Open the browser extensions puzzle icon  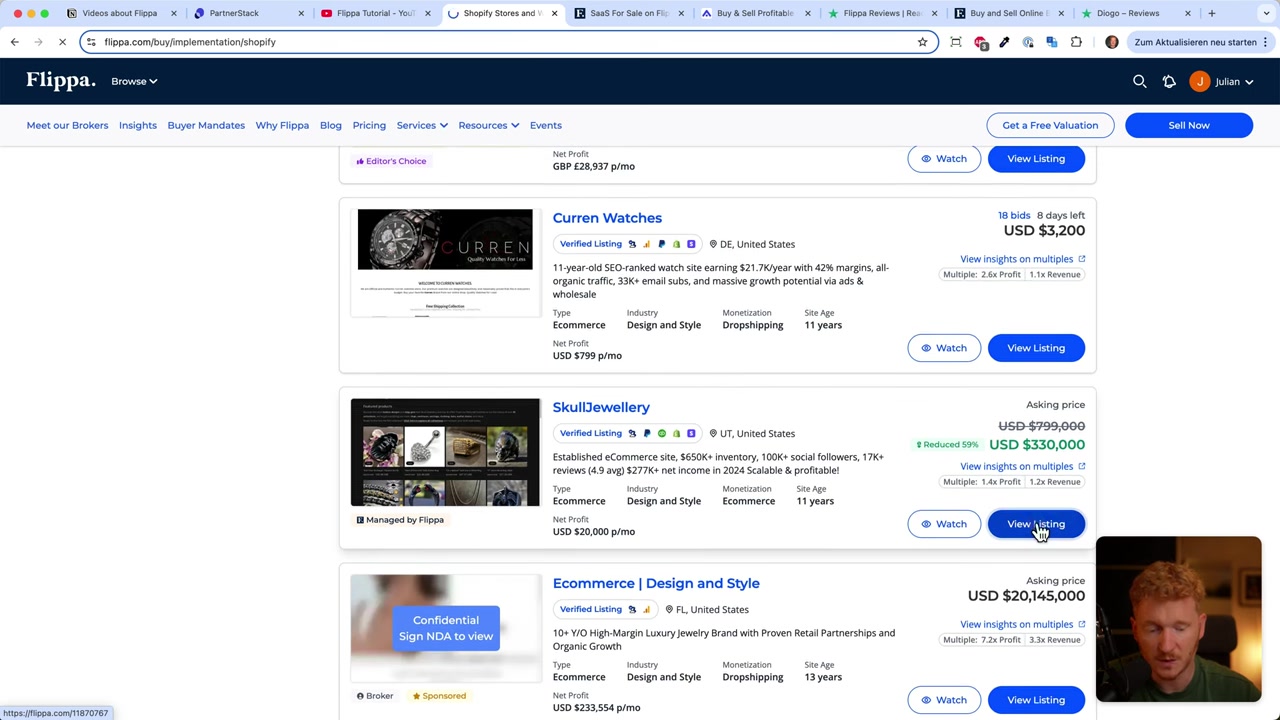tap(1076, 42)
